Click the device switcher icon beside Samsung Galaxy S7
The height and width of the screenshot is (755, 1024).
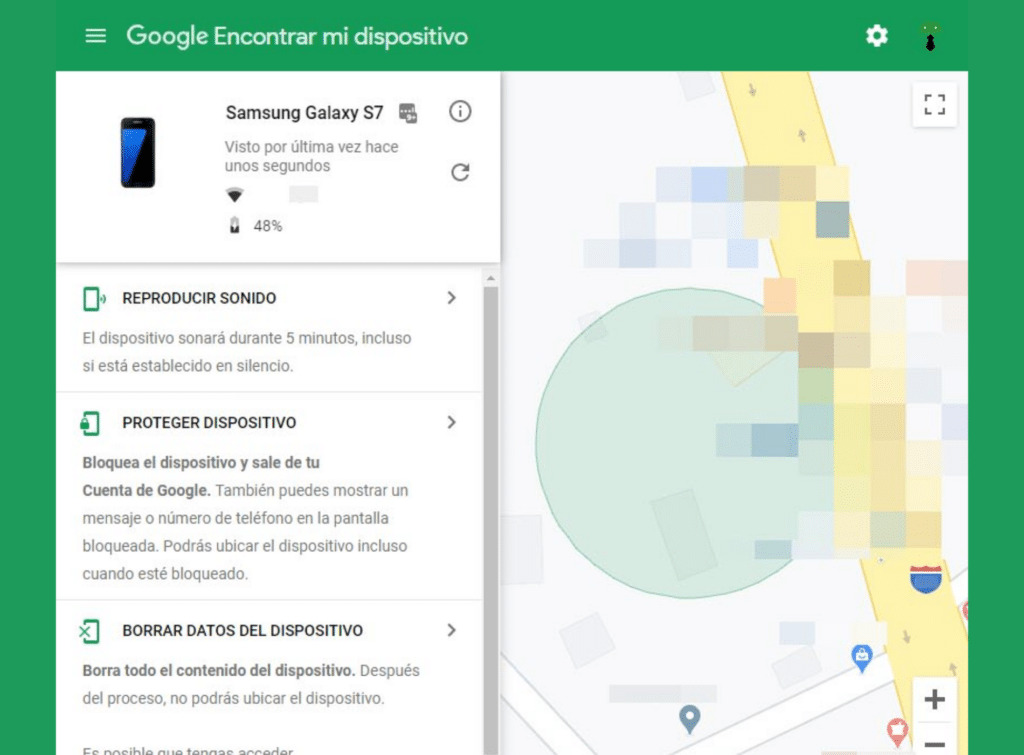pos(408,112)
